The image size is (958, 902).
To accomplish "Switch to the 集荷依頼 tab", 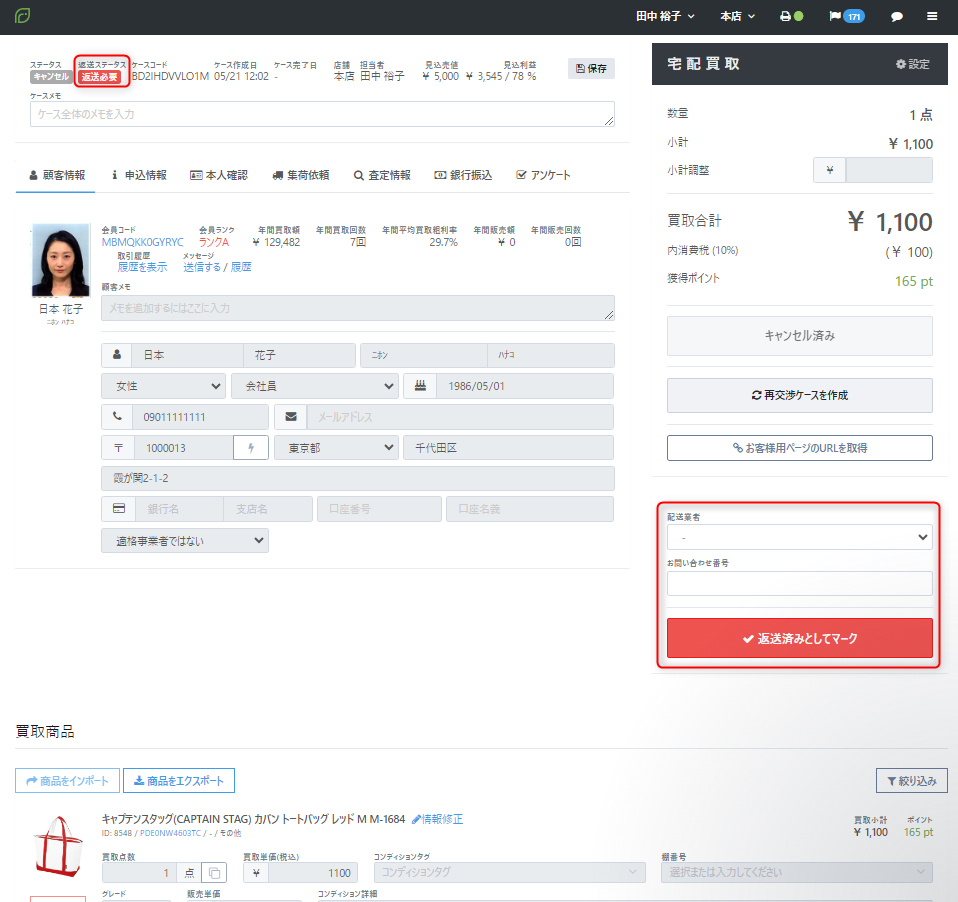I will pyautogui.click(x=301, y=175).
